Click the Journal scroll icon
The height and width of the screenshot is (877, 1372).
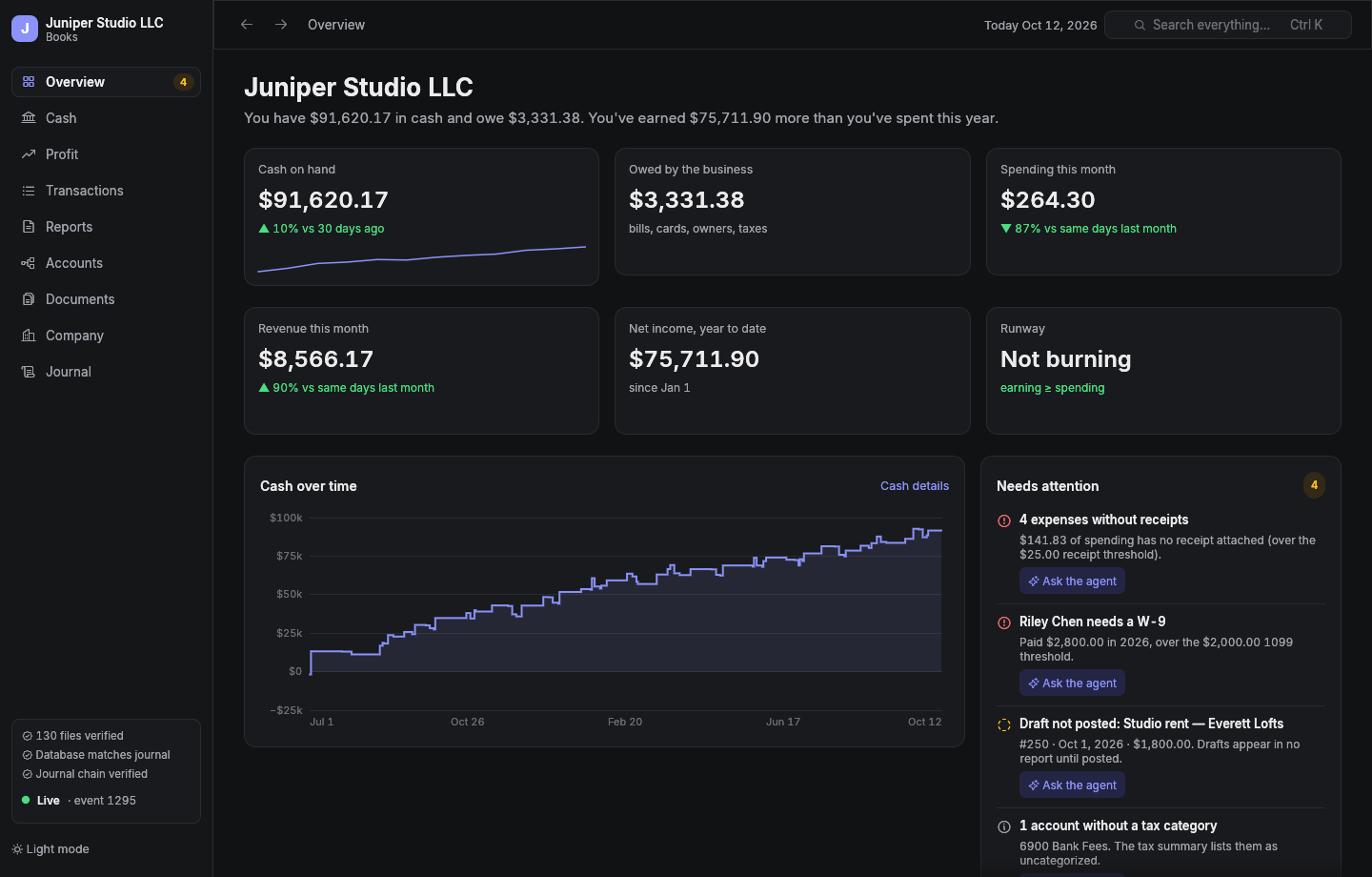coord(29,372)
